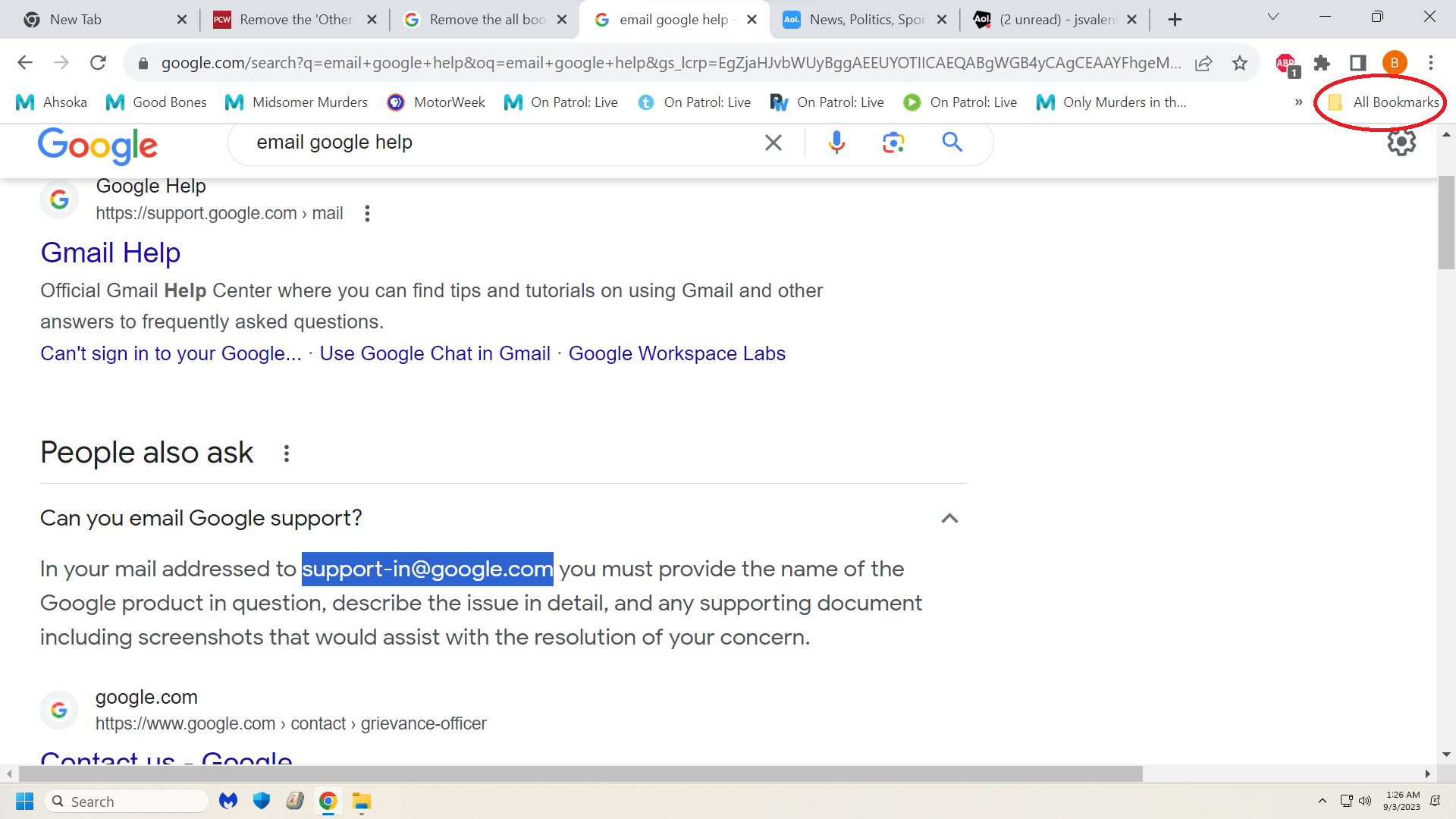1456x819 pixels.
Task: Open the Extensions puzzle icon
Action: point(1322,63)
